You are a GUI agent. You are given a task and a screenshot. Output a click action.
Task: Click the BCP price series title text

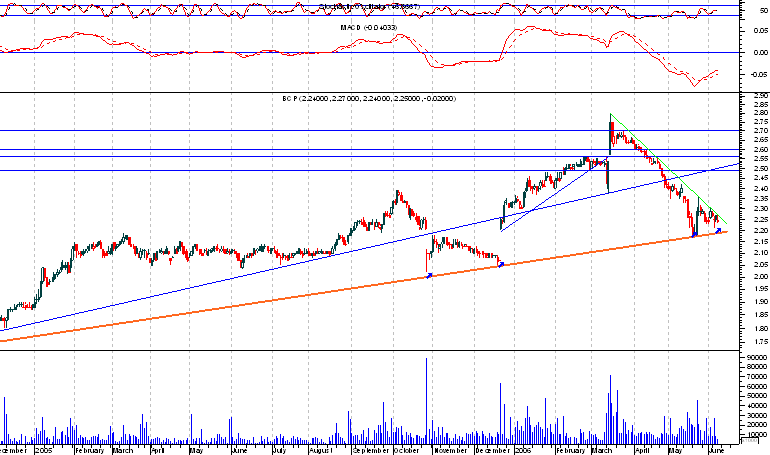369,99
